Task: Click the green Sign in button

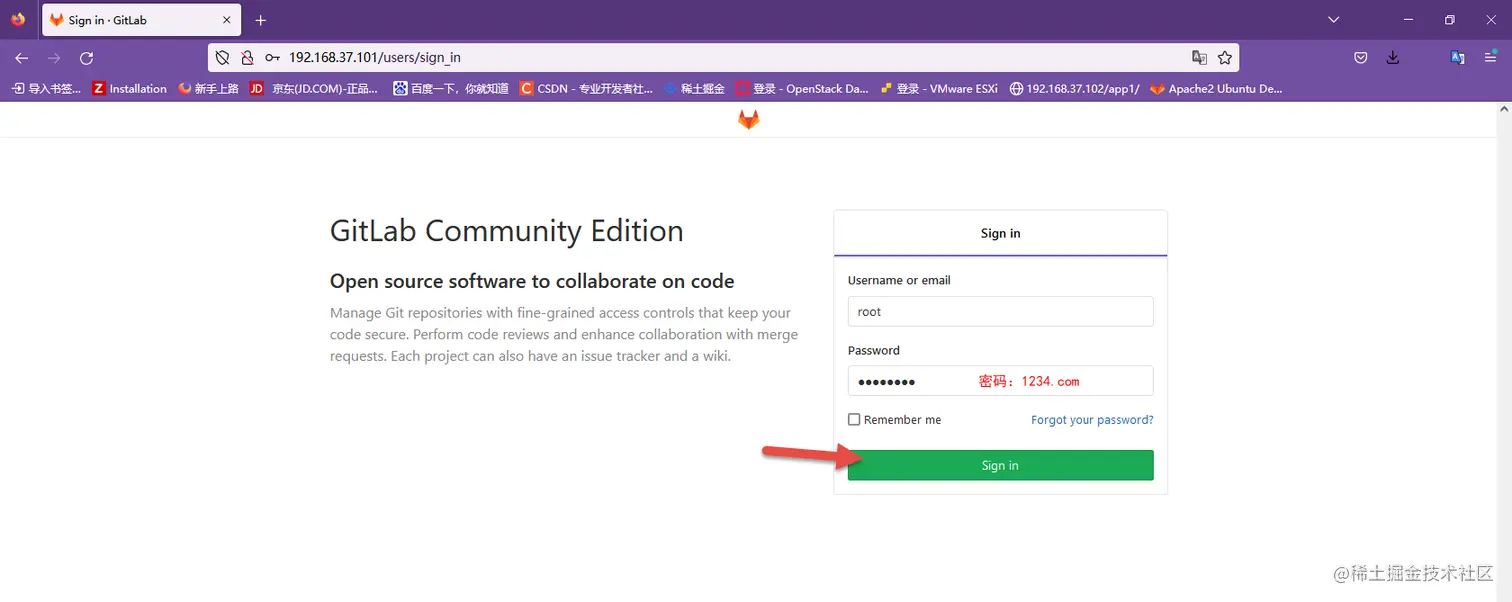Action: click(x=1000, y=465)
